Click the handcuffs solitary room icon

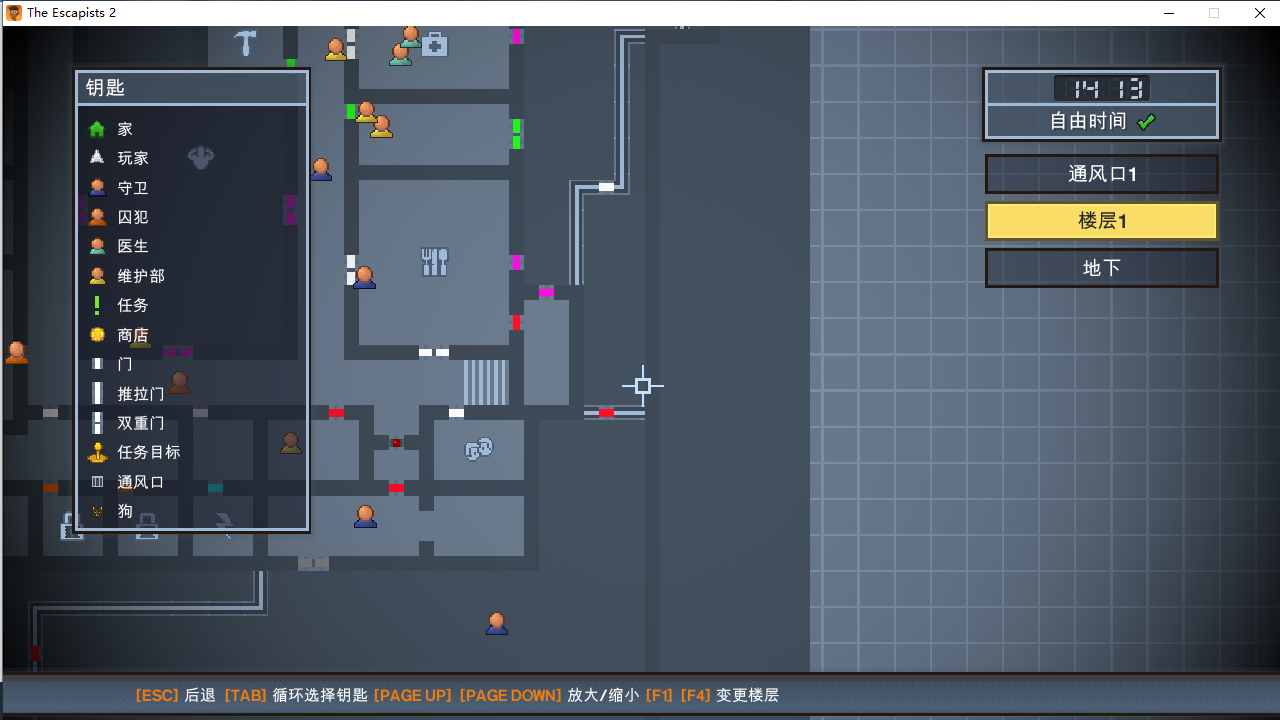pyautogui.click(x=479, y=449)
